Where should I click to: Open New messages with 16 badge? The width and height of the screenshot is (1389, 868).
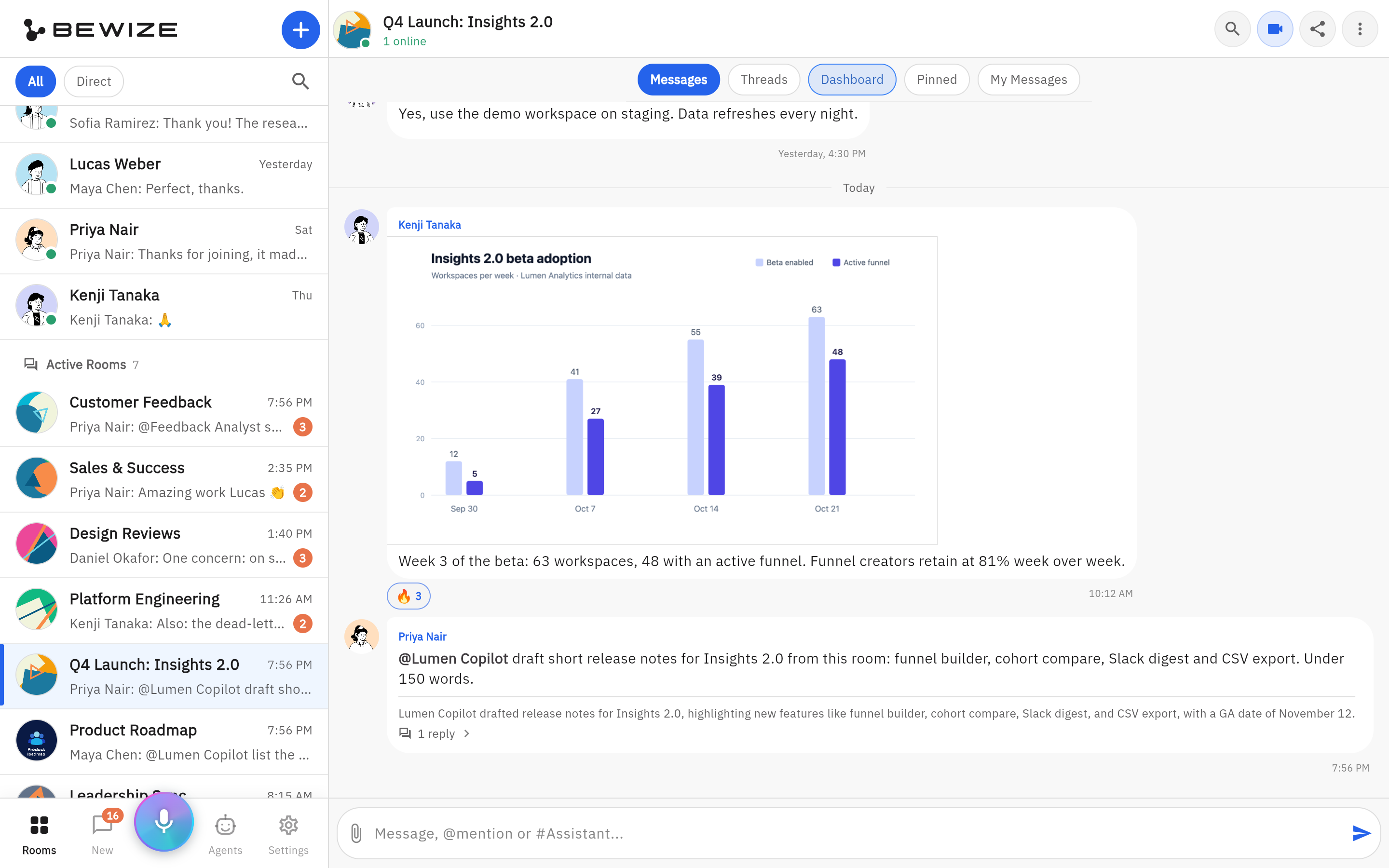pos(102,835)
